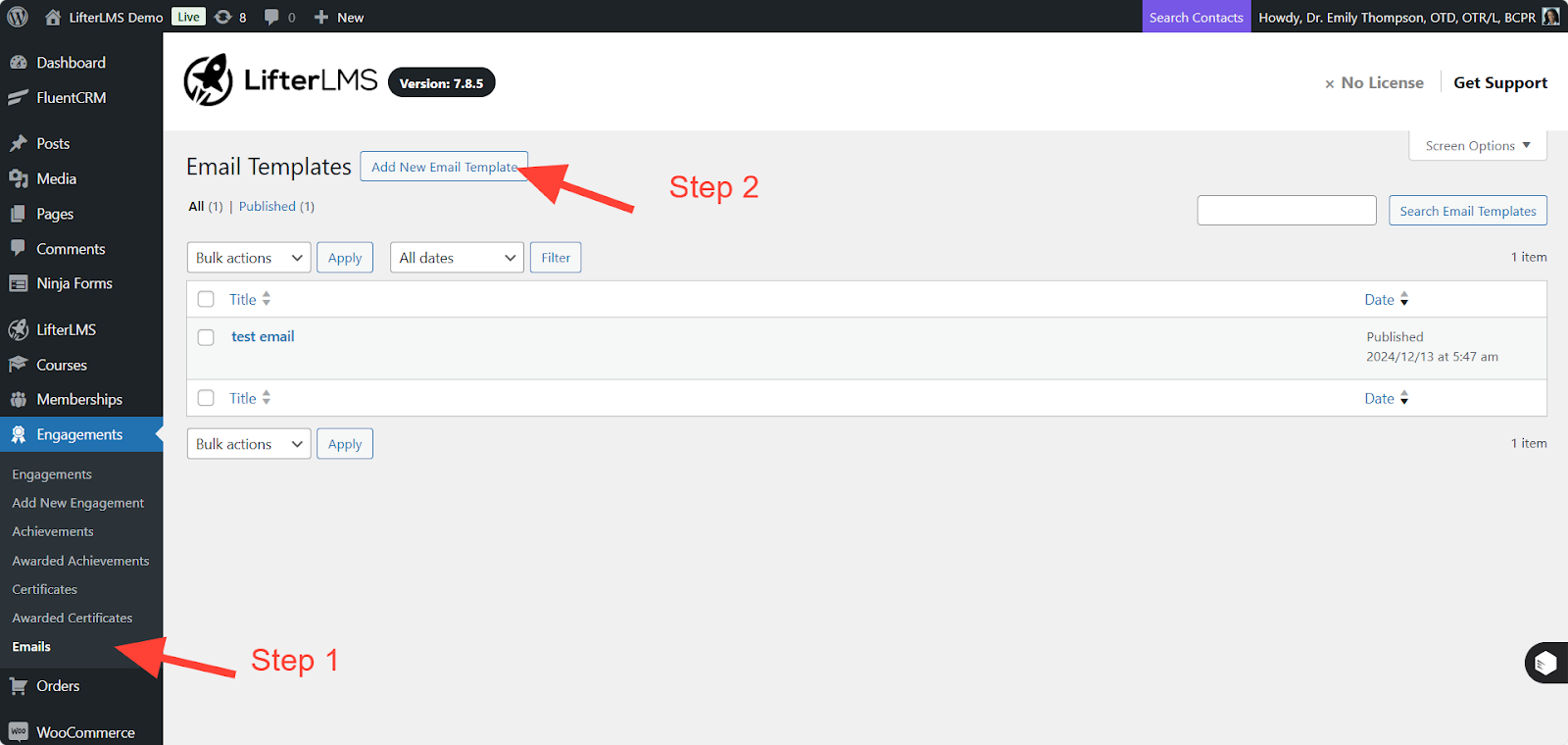Click the bottom Apply button

[345, 444]
